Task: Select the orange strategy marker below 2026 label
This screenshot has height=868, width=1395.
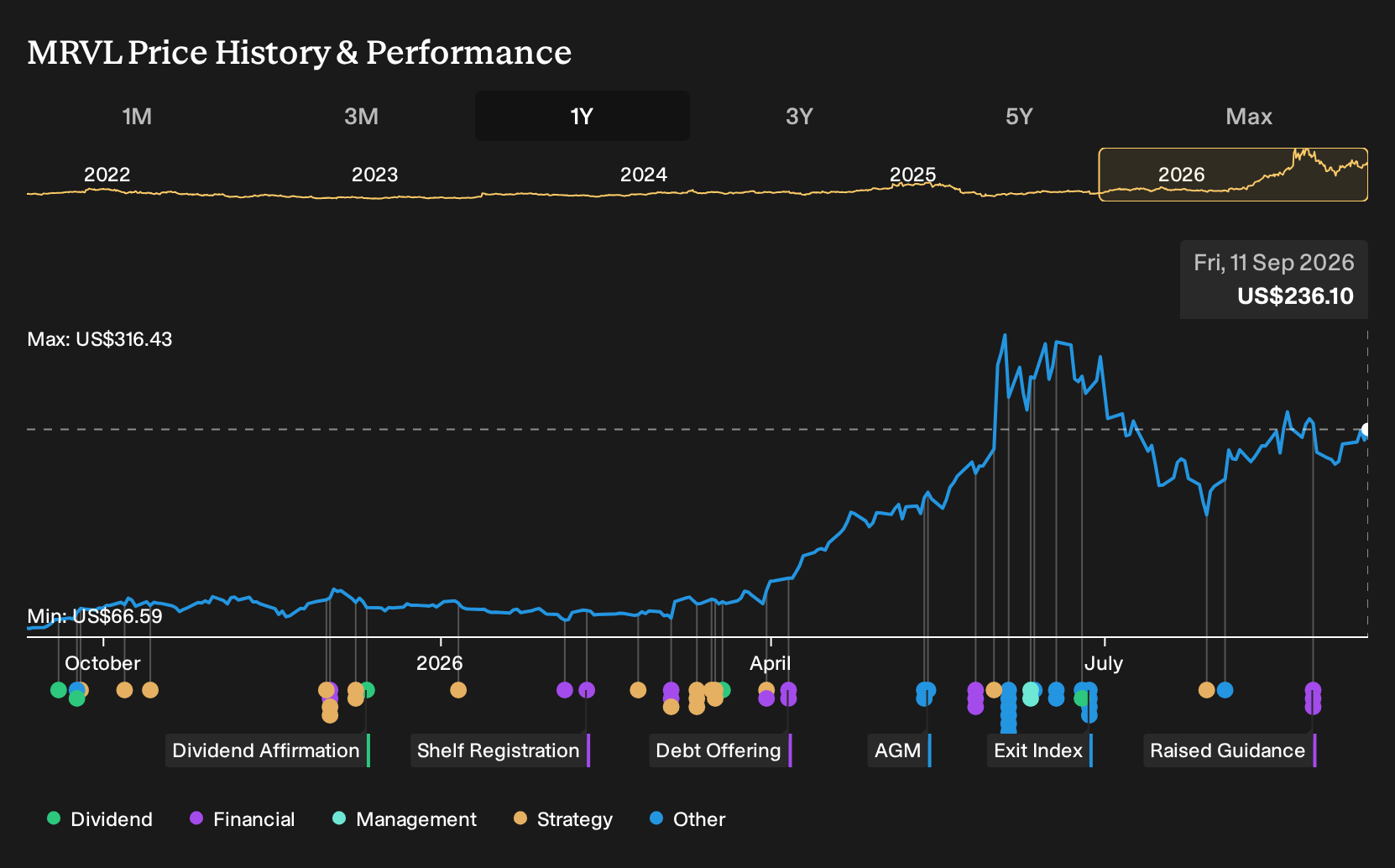Action: click(458, 690)
